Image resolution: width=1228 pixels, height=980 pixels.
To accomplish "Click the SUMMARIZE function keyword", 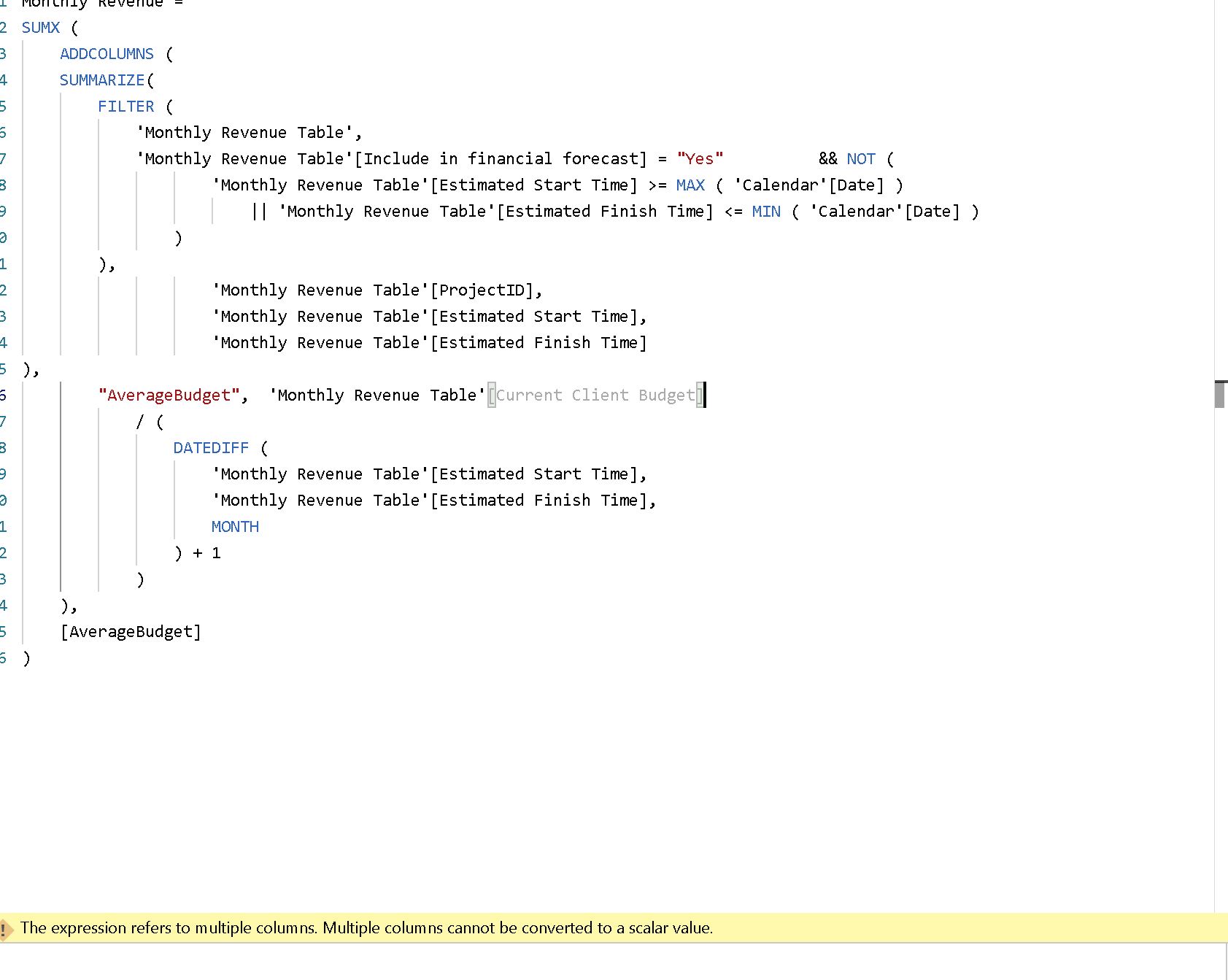I will pyautogui.click(x=102, y=80).
